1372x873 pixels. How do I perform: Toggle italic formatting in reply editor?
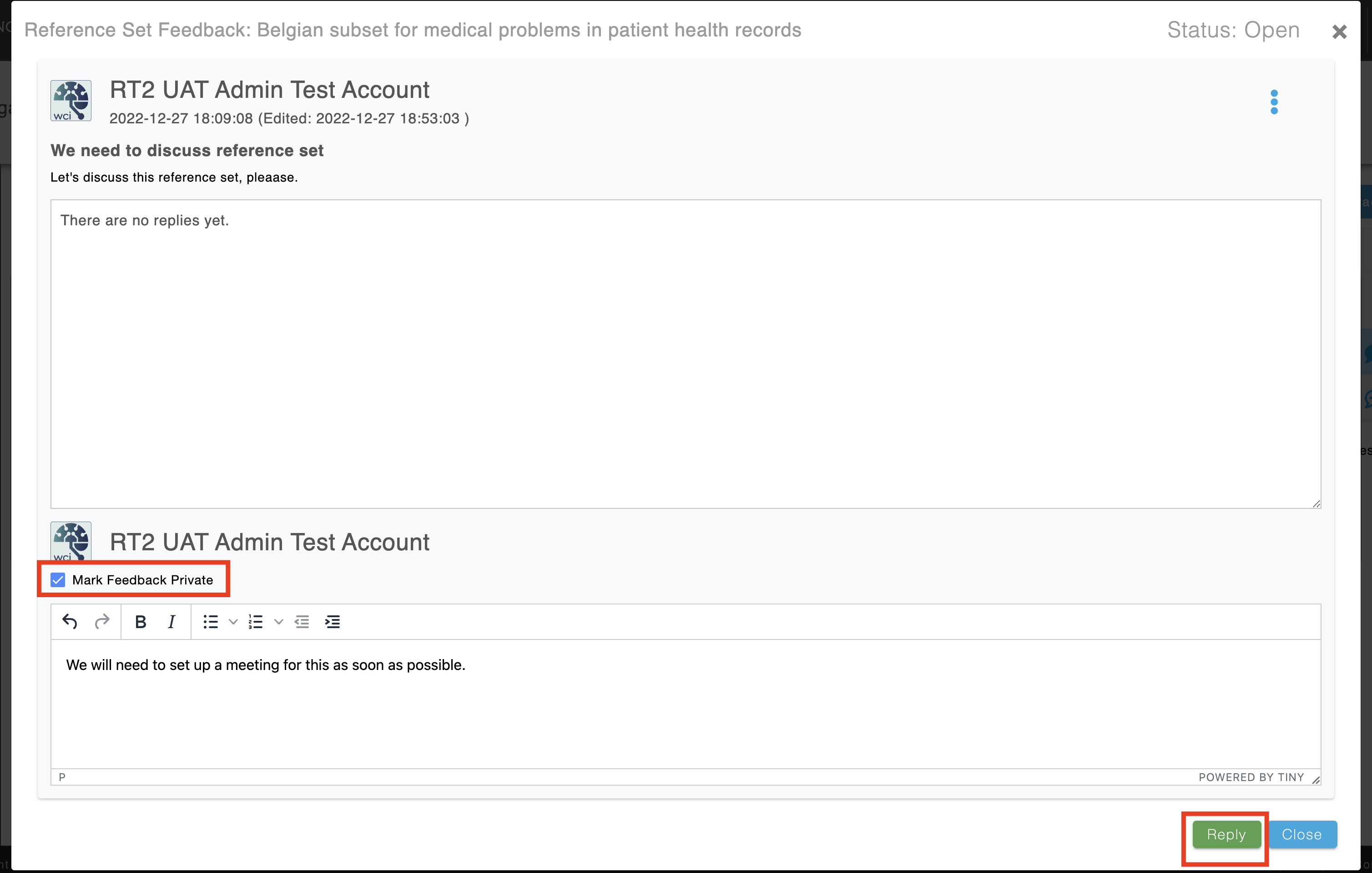point(171,622)
